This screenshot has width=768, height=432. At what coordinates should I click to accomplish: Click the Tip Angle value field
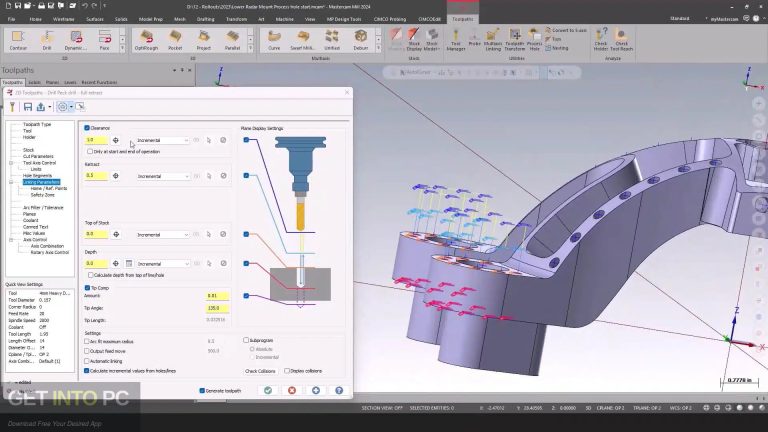(217, 308)
